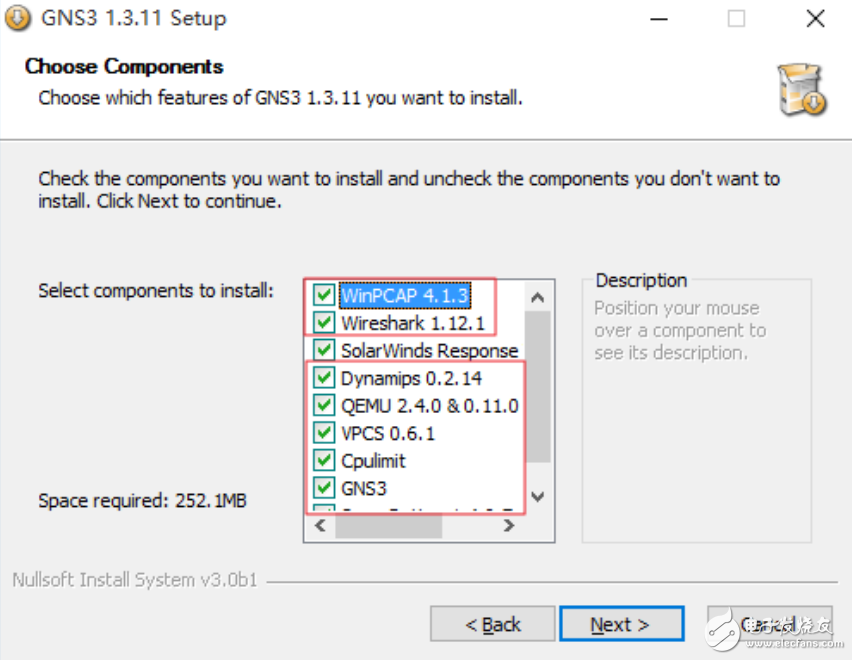
Task: Uncheck the Cpulimit component checkbox
Action: tap(323, 461)
